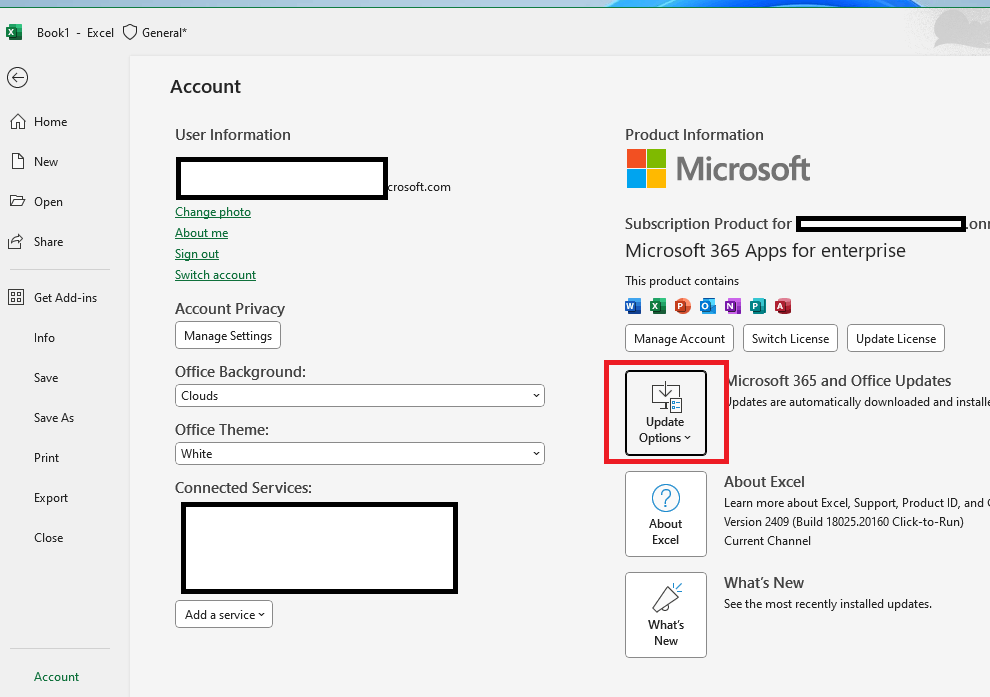
Task: Click Manage Settings under Account Privacy
Action: click(228, 336)
